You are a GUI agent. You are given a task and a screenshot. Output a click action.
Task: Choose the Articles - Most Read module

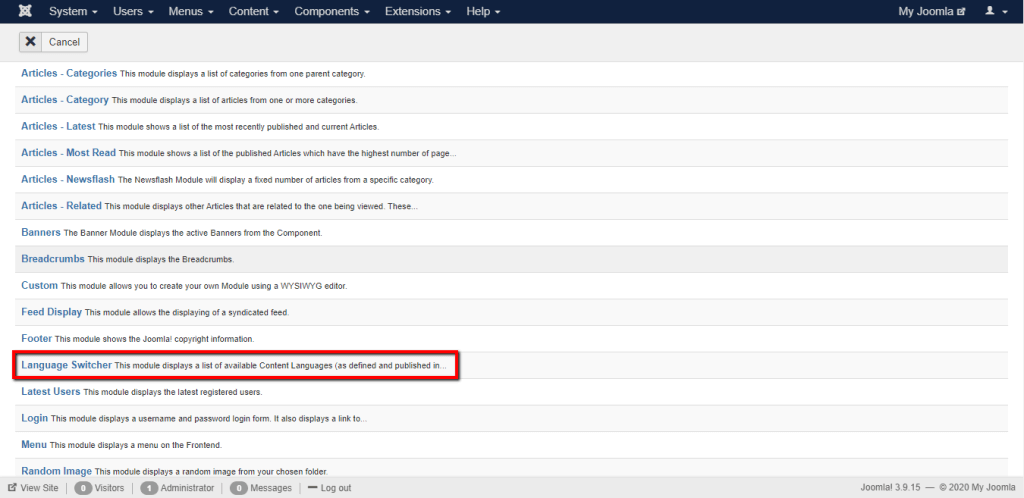pyautogui.click(x=69, y=153)
